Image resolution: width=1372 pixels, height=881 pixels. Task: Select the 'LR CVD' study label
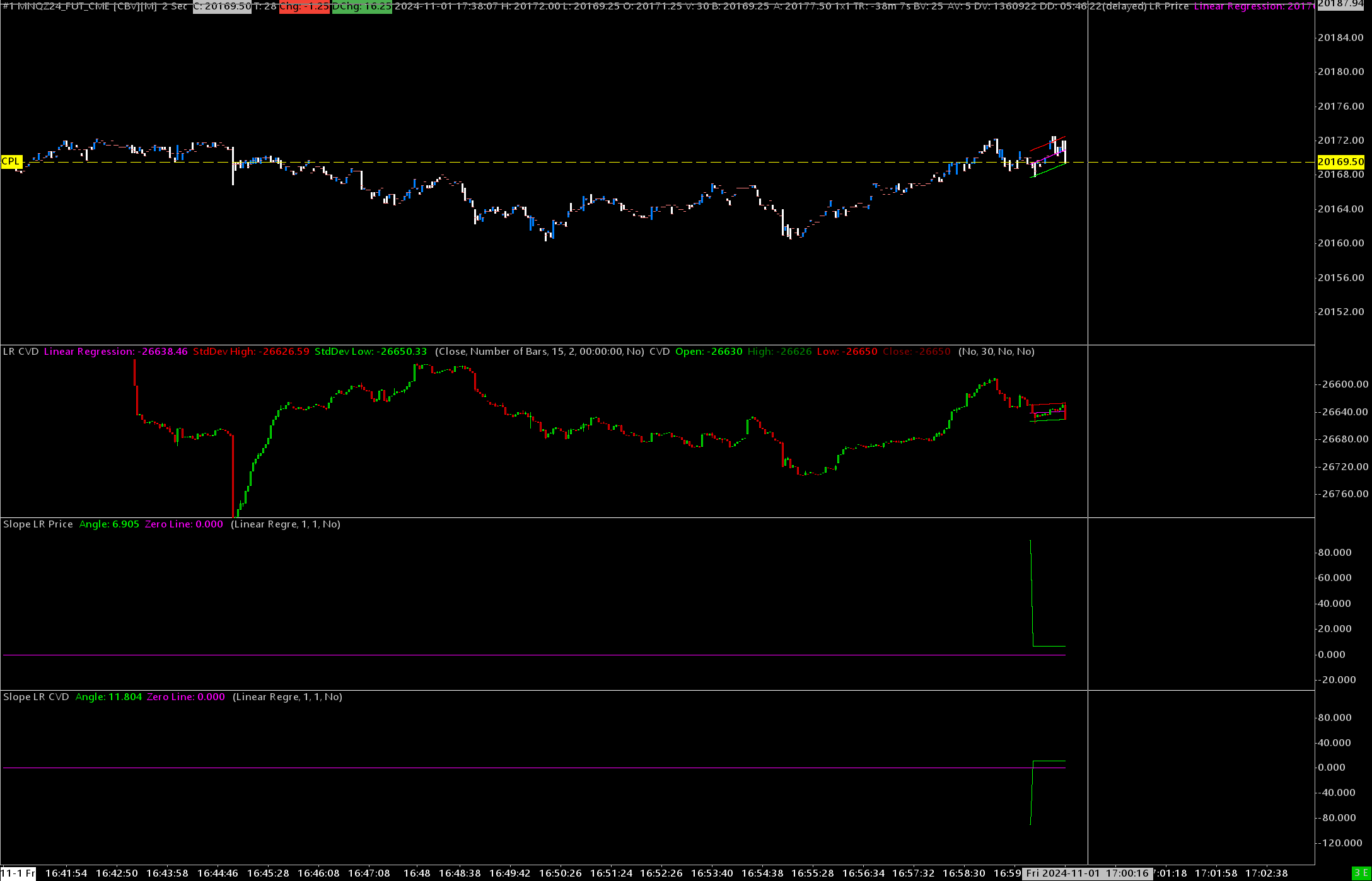coord(21,352)
